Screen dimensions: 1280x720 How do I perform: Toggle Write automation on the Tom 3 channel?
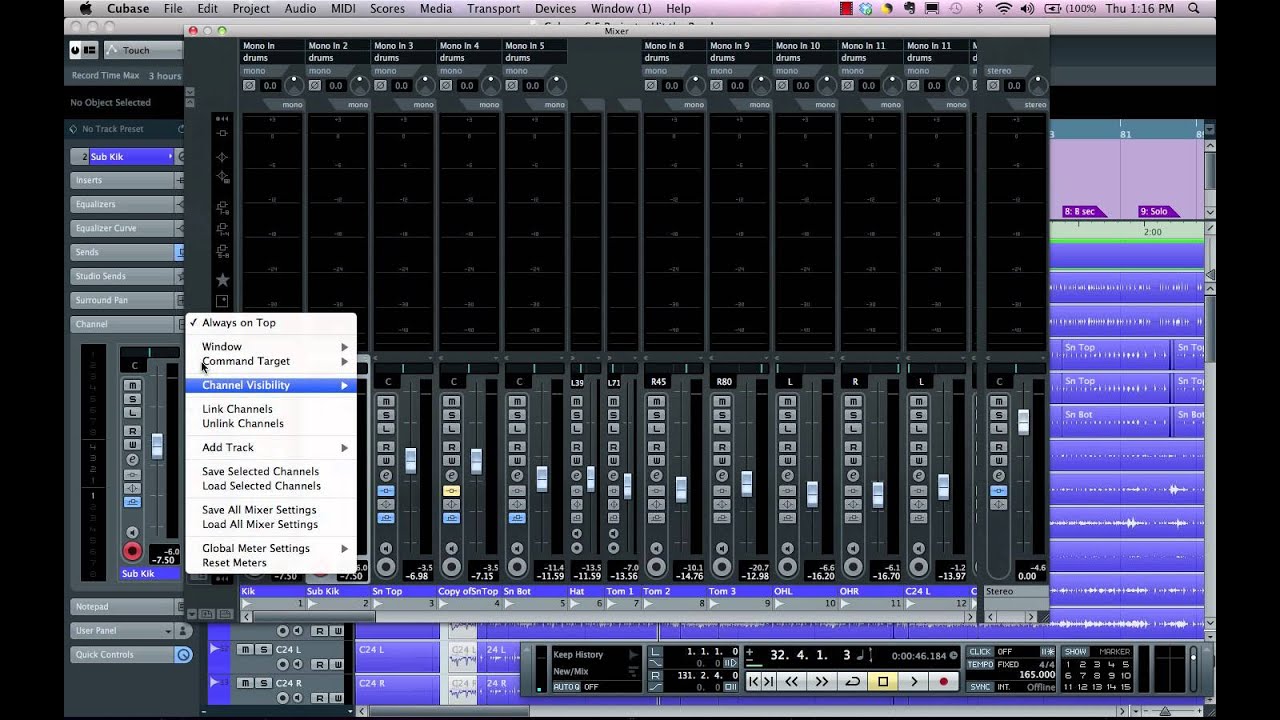tap(723, 460)
